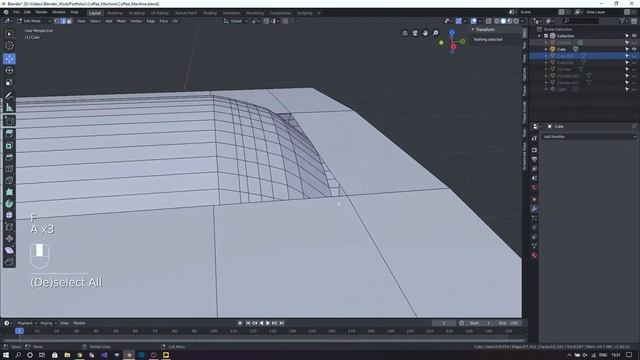The width and height of the screenshot is (640, 360).
Task: Open the Global transform orientation dropdown
Action: (x=236, y=21)
